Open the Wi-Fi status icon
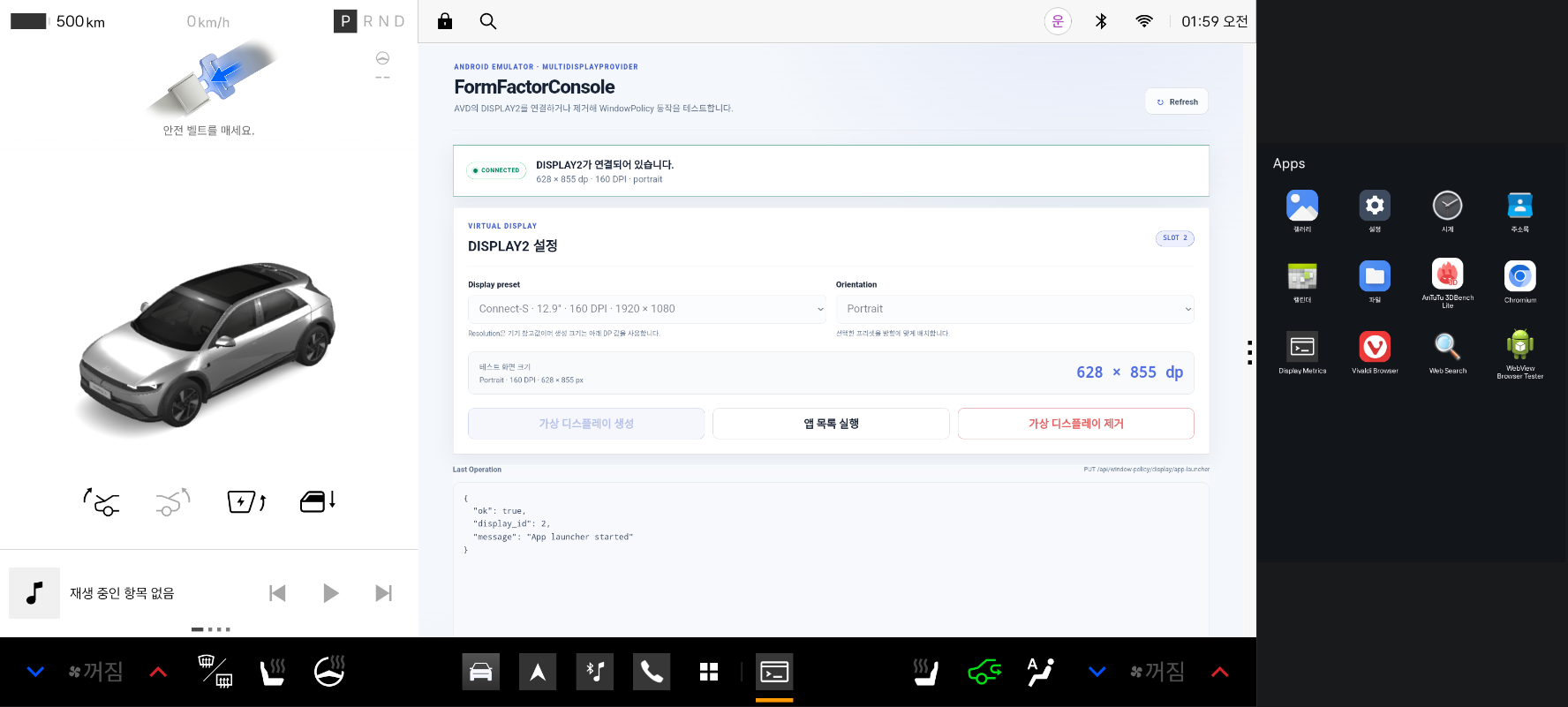 pos(1144,21)
